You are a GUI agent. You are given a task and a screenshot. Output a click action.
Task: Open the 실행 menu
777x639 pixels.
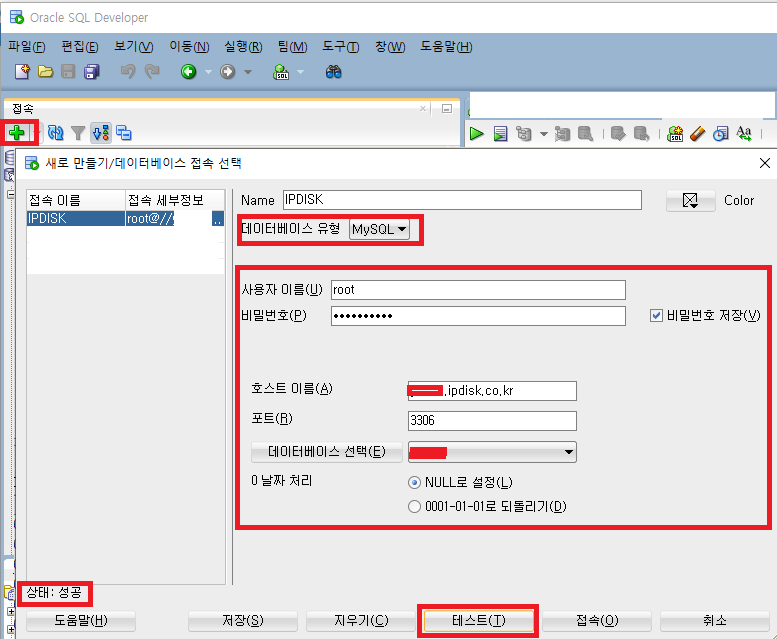pos(243,47)
